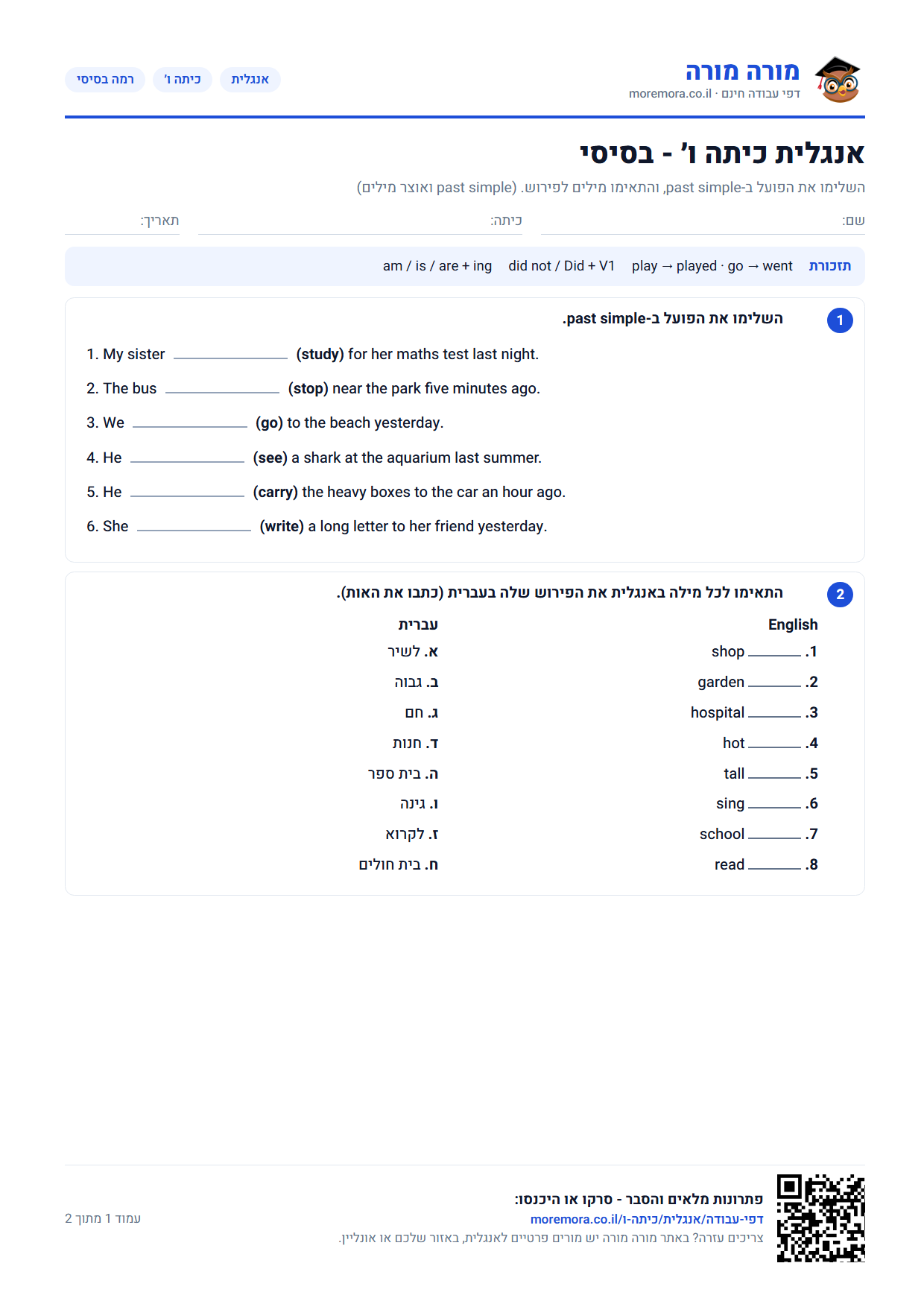Viewport: 924px width, 1307px height.
Task: Select the רמה בסיסי level tag
Action: (105, 80)
